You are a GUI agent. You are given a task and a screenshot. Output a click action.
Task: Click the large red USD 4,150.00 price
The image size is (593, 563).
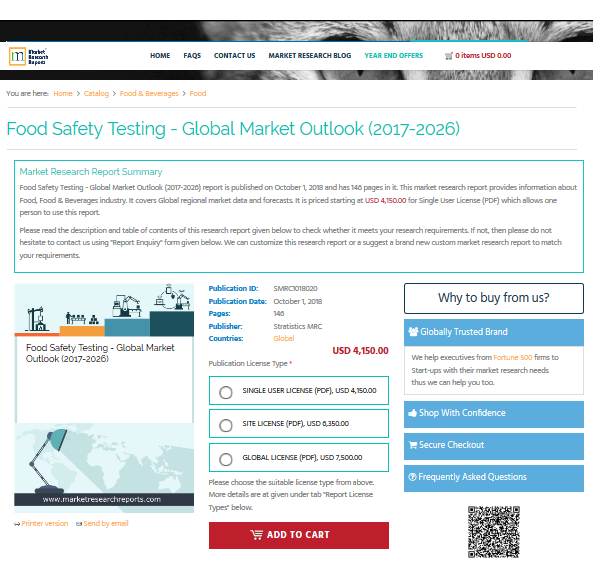click(x=360, y=351)
